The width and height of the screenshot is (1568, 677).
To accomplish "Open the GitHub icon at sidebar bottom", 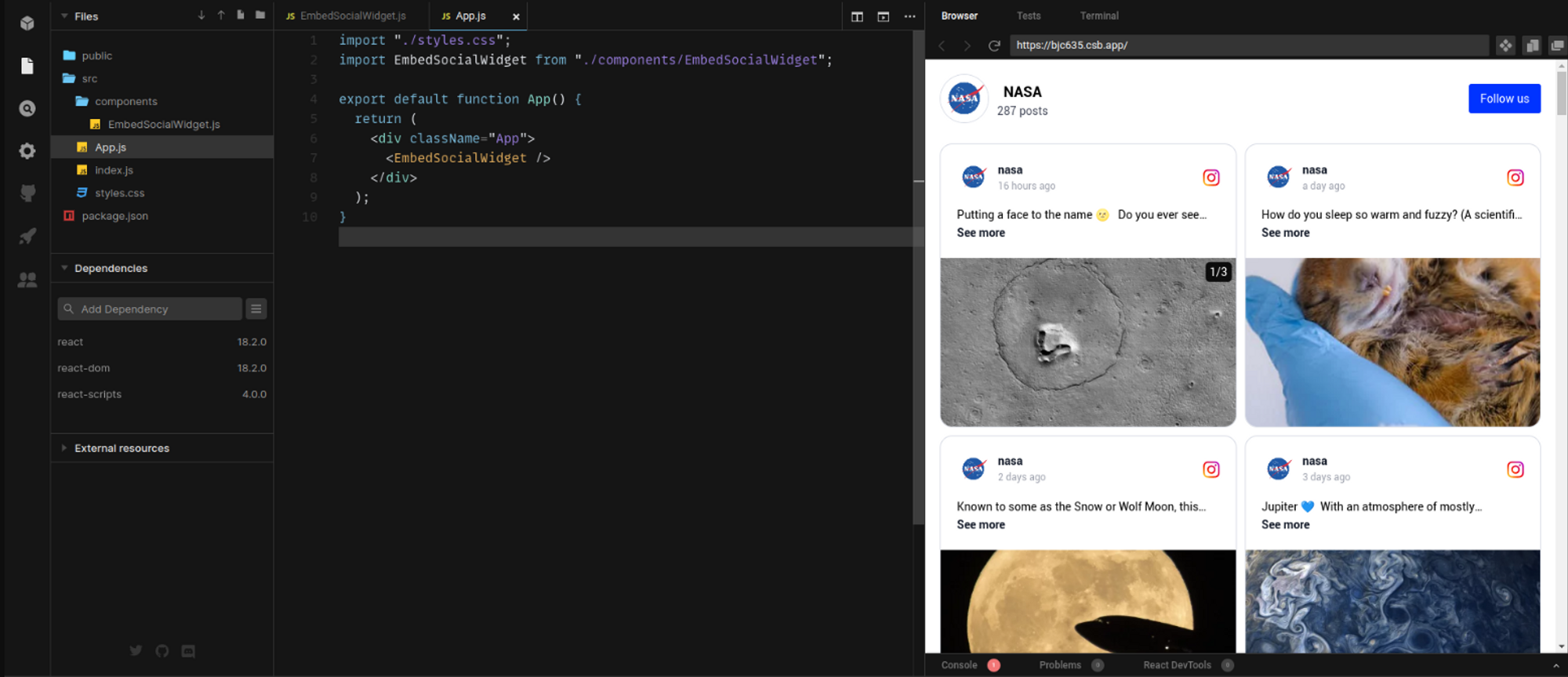I will pyautogui.click(x=162, y=650).
